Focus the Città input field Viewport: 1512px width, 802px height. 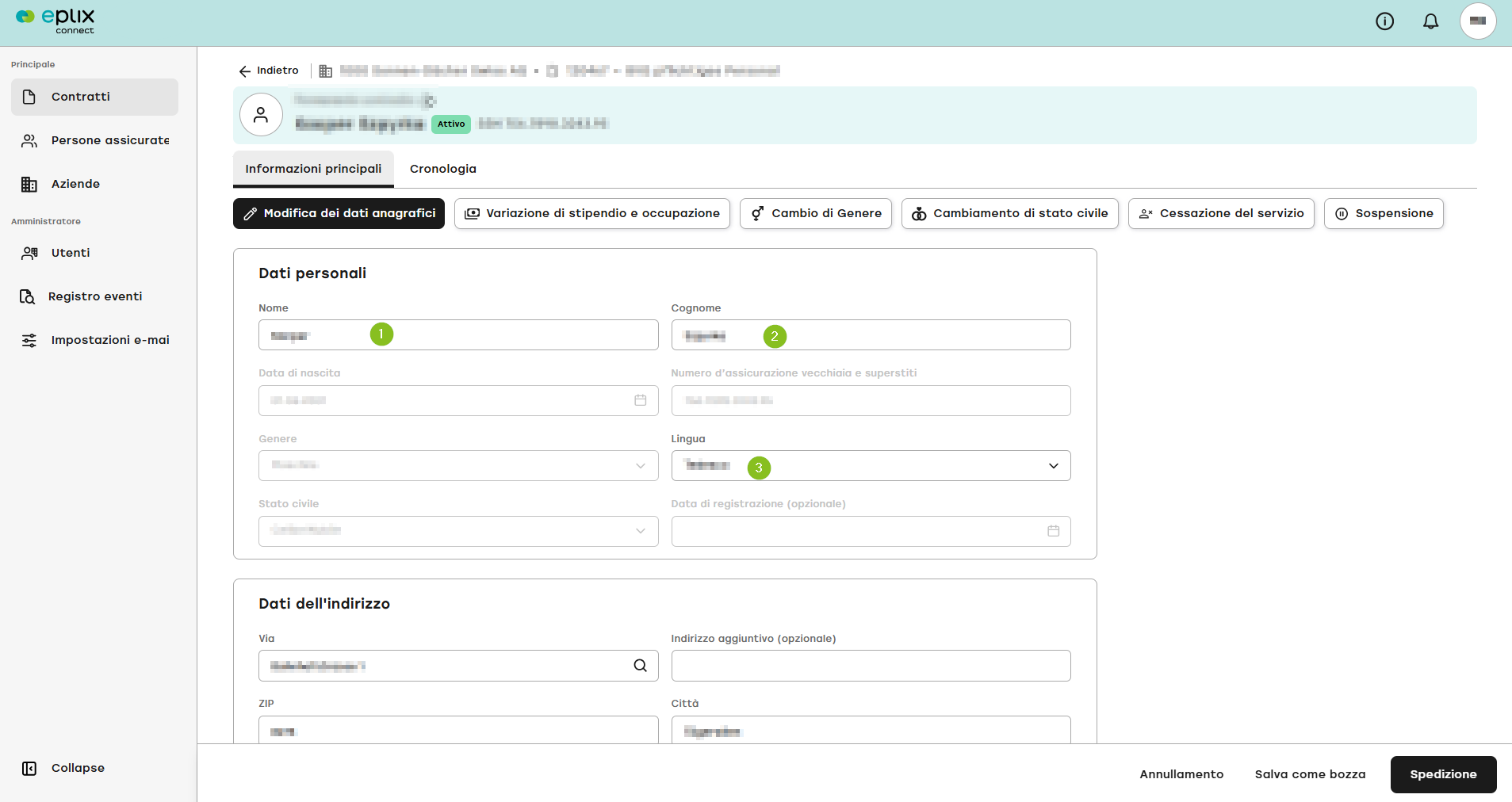871,730
